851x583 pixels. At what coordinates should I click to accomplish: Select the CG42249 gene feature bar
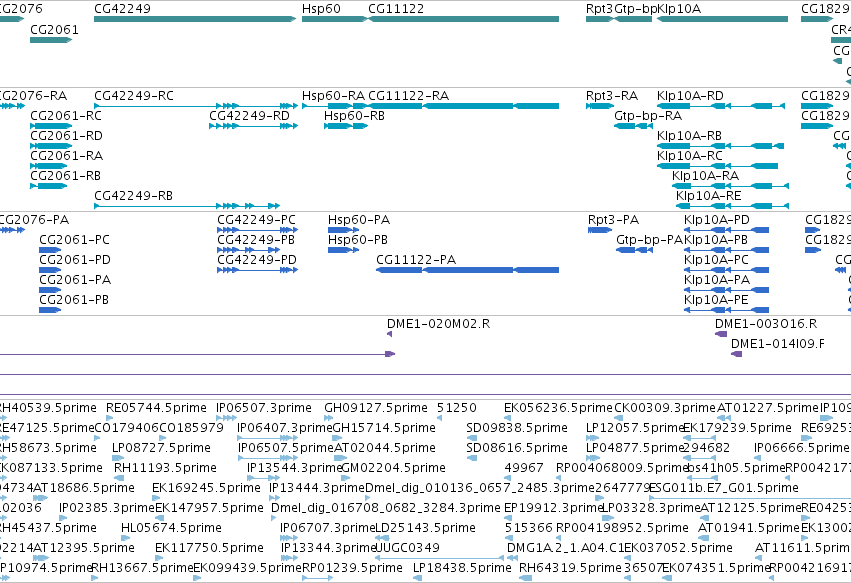195,19
